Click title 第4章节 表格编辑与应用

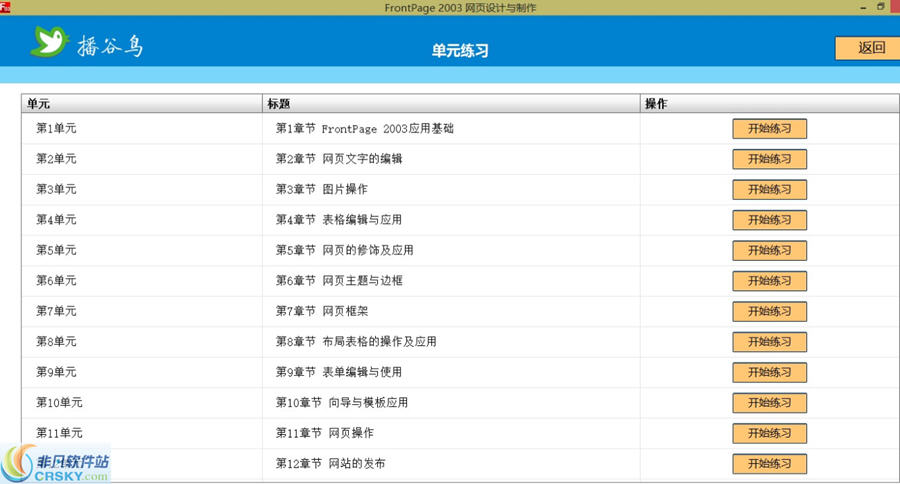coord(339,219)
